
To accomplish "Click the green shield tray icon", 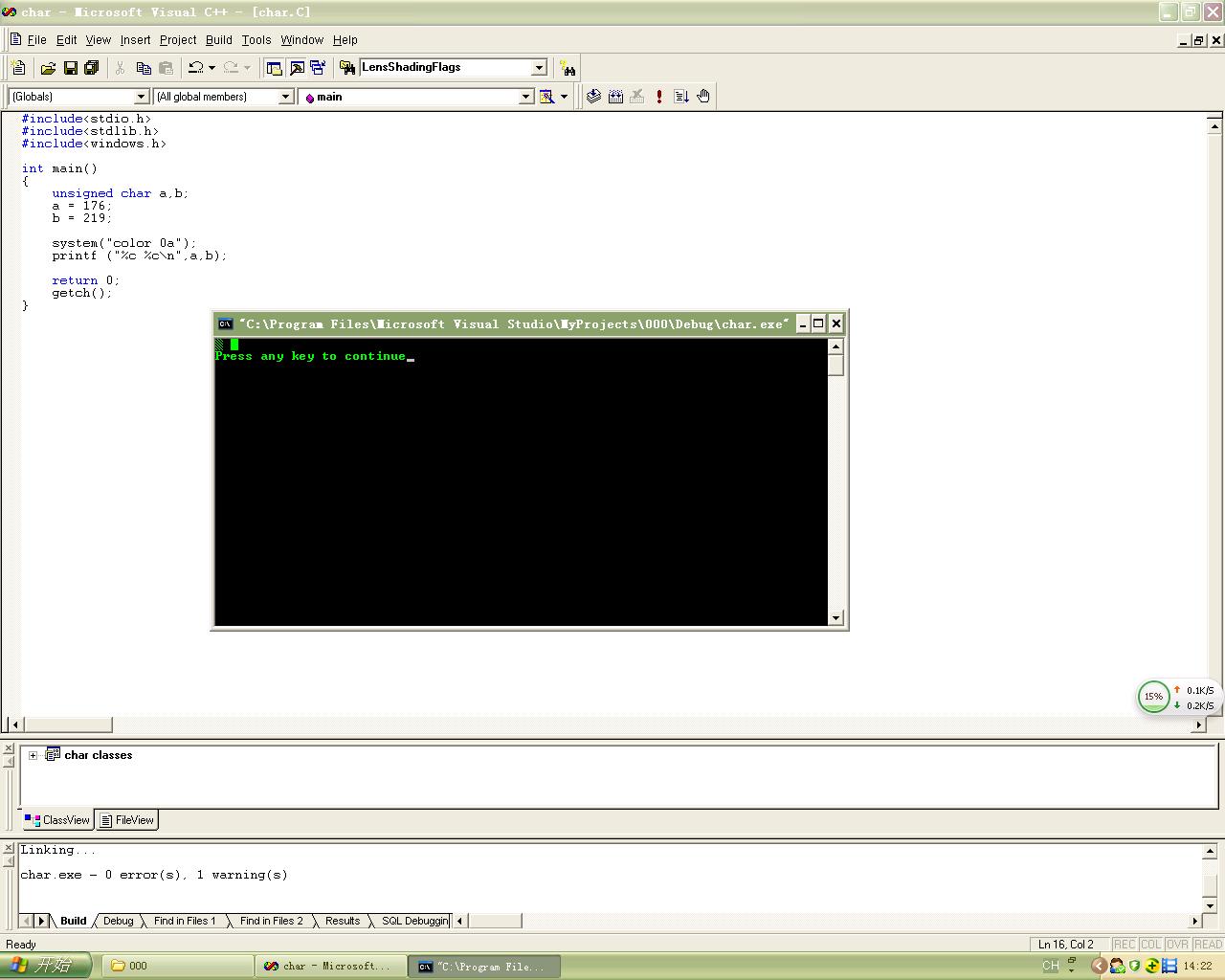I will [1135, 966].
